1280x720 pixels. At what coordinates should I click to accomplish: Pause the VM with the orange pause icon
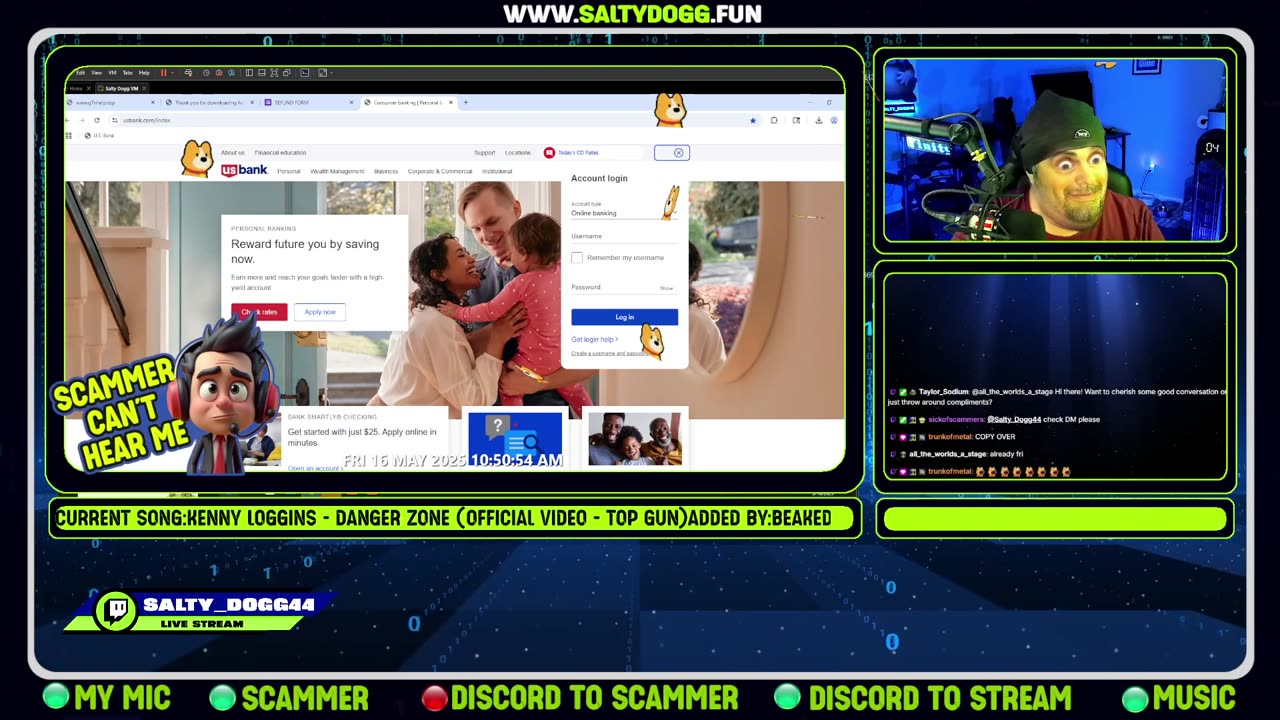tap(163, 73)
